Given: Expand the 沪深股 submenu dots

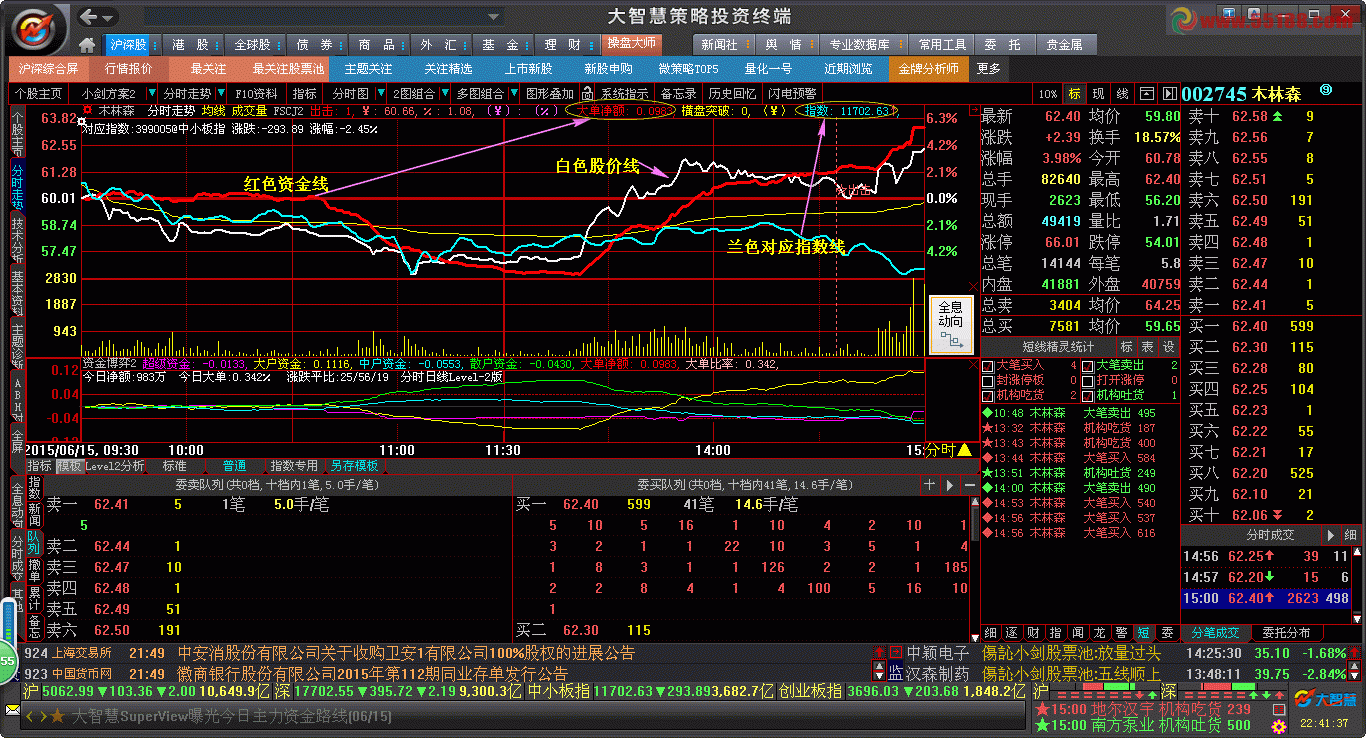Looking at the screenshot, I should click(154, 45).
